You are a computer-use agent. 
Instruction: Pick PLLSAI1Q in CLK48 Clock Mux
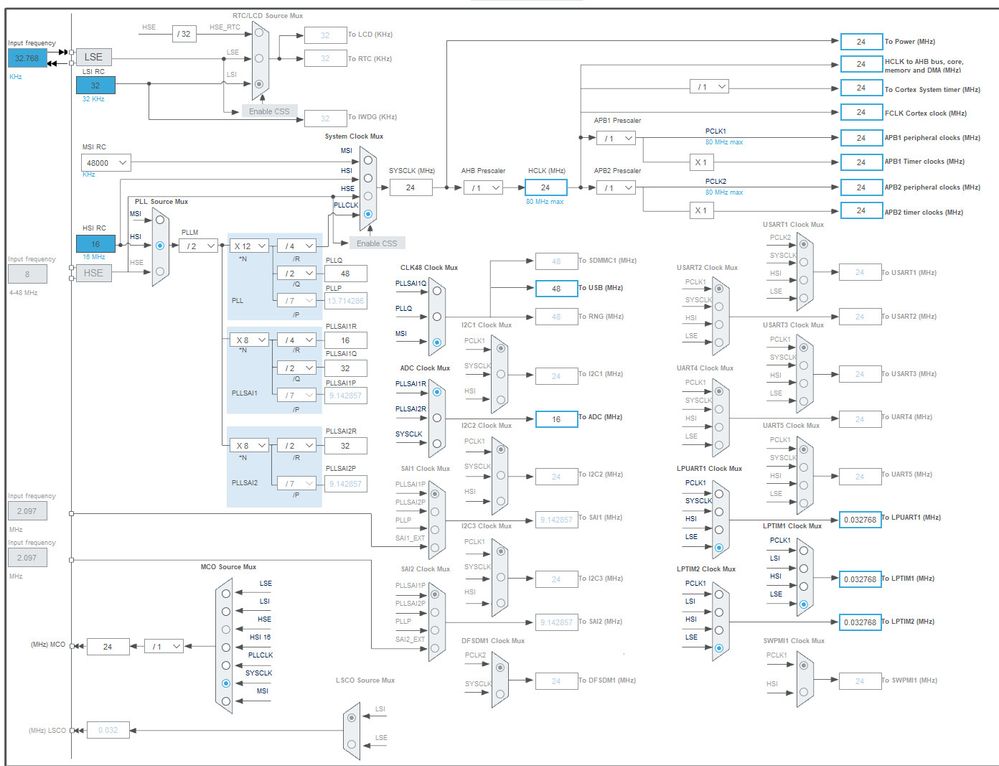pyautogui.click(x=437, y=291)
